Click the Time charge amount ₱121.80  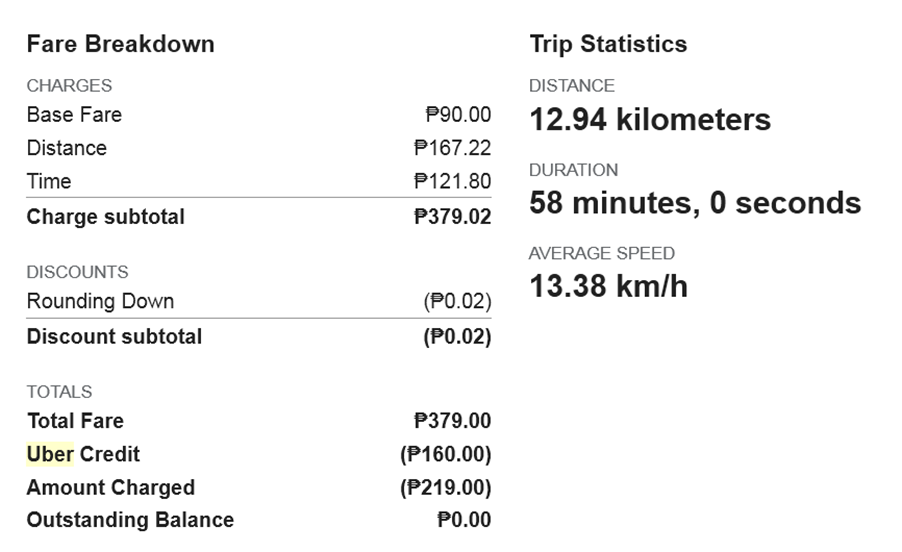[x=452, y=181]
